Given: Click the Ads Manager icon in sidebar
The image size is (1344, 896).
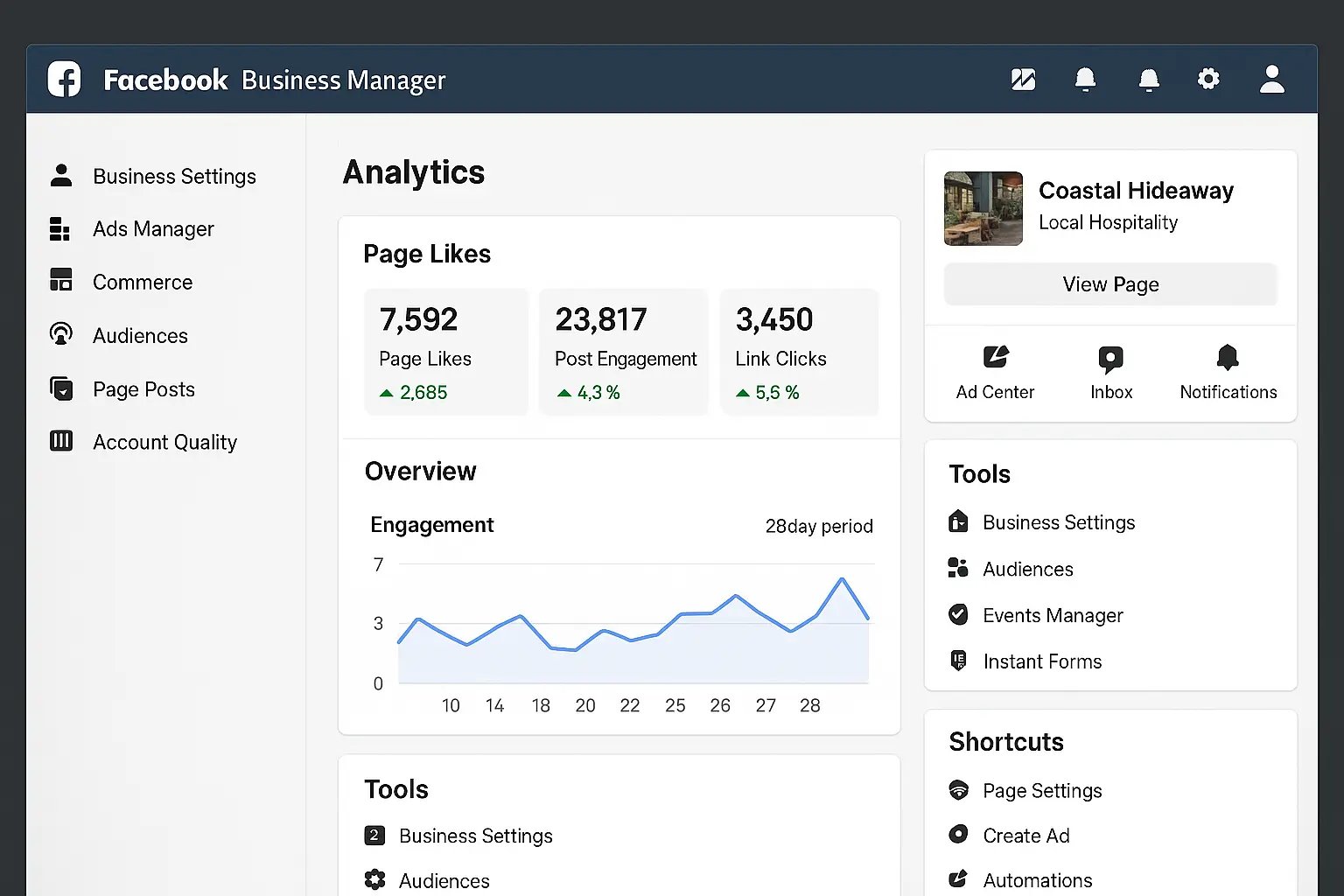Looking at the screenshot, I should (x=59, y=228).
